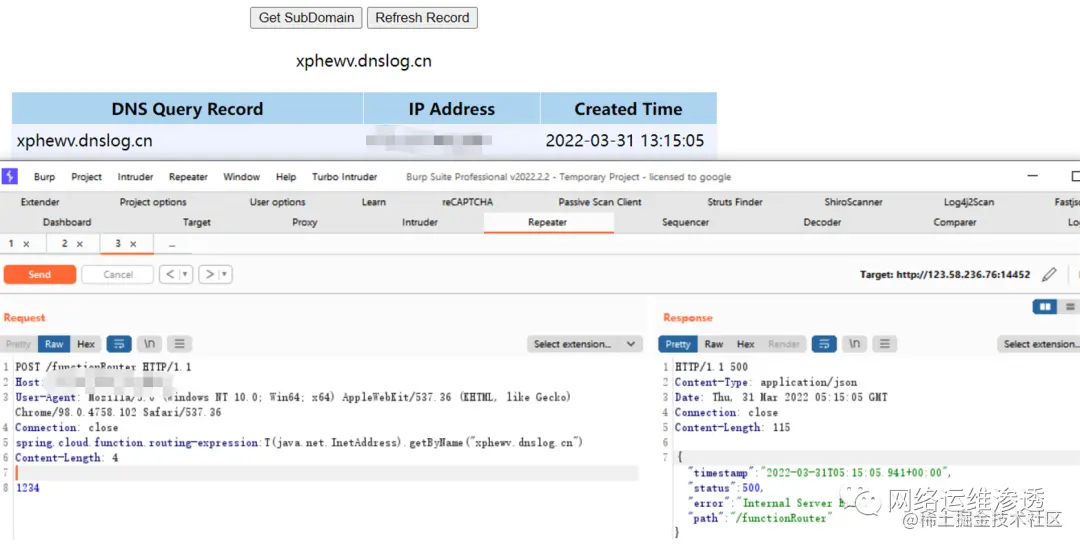Switch to the reCAPTCHA tab
Image resolution: width=1080 pixels, height=547 pixels.
[x=467, y=202]
